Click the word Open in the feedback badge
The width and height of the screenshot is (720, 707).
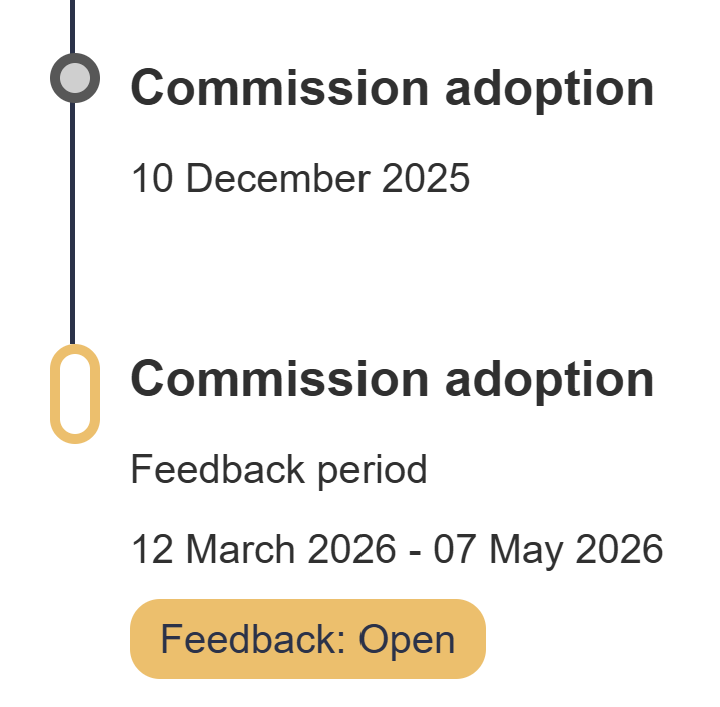(x=406, y=640)
